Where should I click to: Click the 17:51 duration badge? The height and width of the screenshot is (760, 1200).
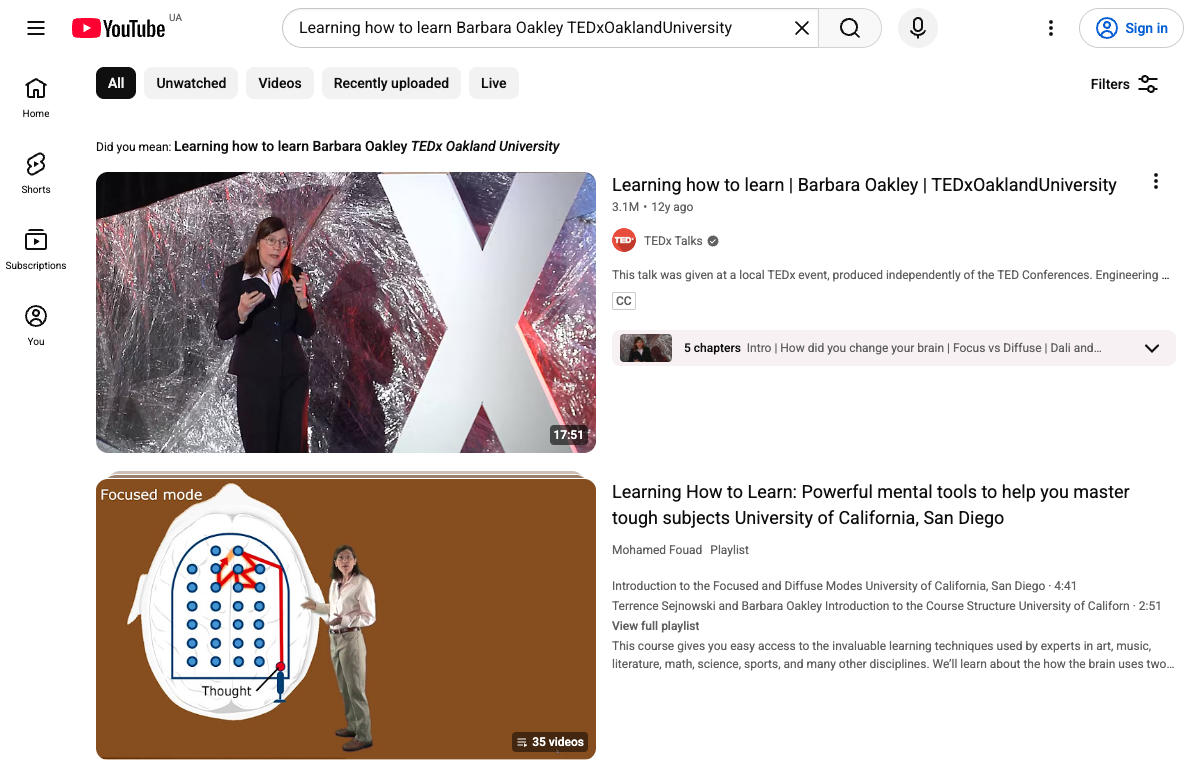[x=568, y=435]
